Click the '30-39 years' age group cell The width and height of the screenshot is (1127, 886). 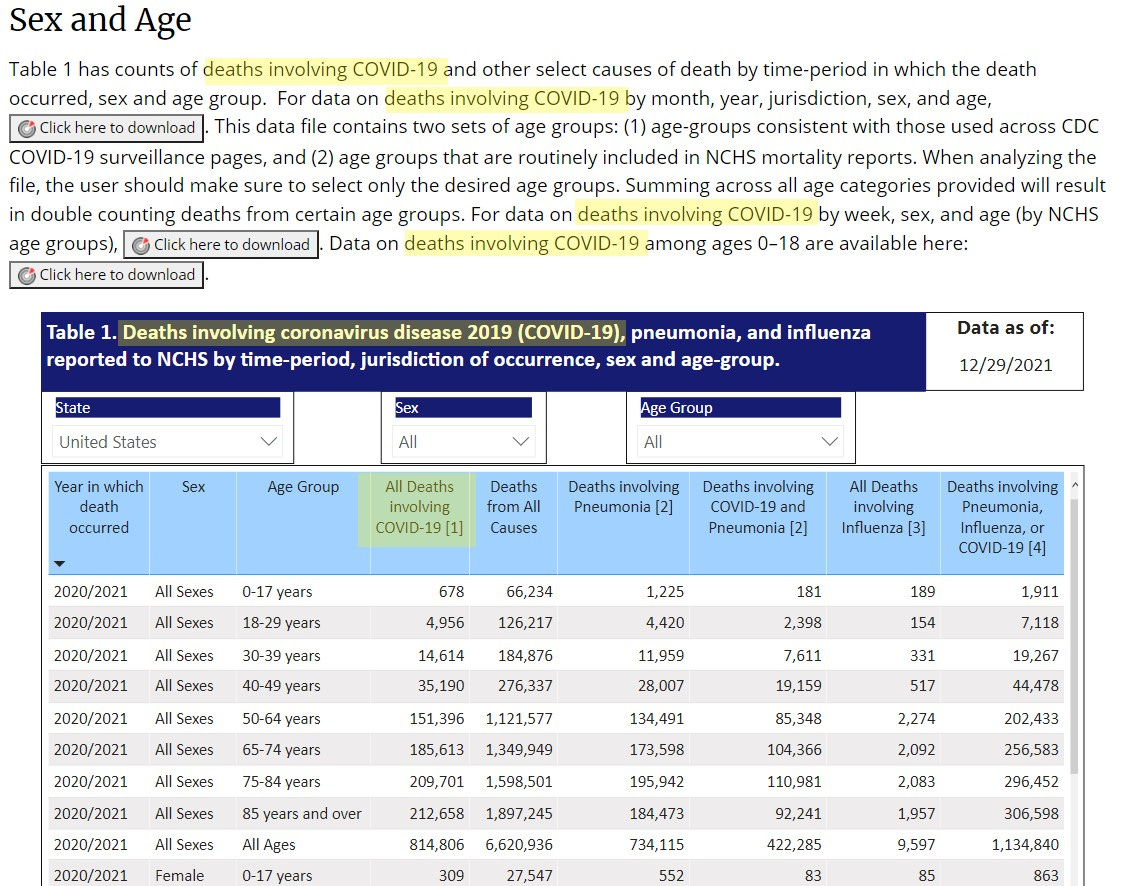pyautogui.click(x=281, y=655)
